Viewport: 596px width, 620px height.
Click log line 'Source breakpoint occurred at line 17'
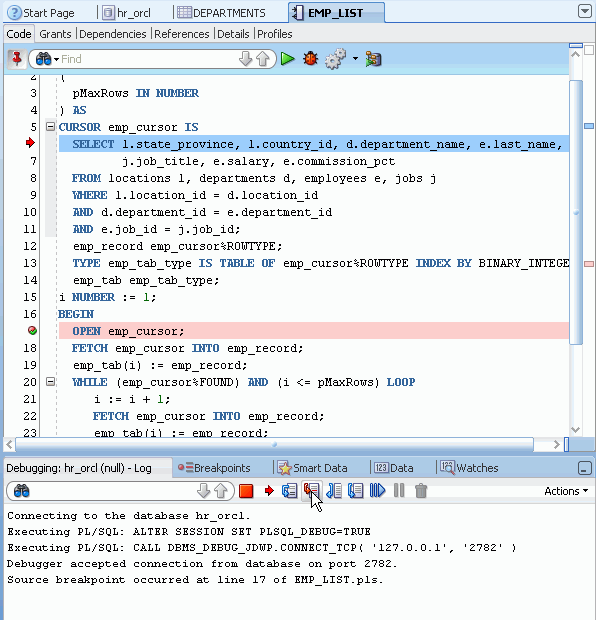(195, 580)
